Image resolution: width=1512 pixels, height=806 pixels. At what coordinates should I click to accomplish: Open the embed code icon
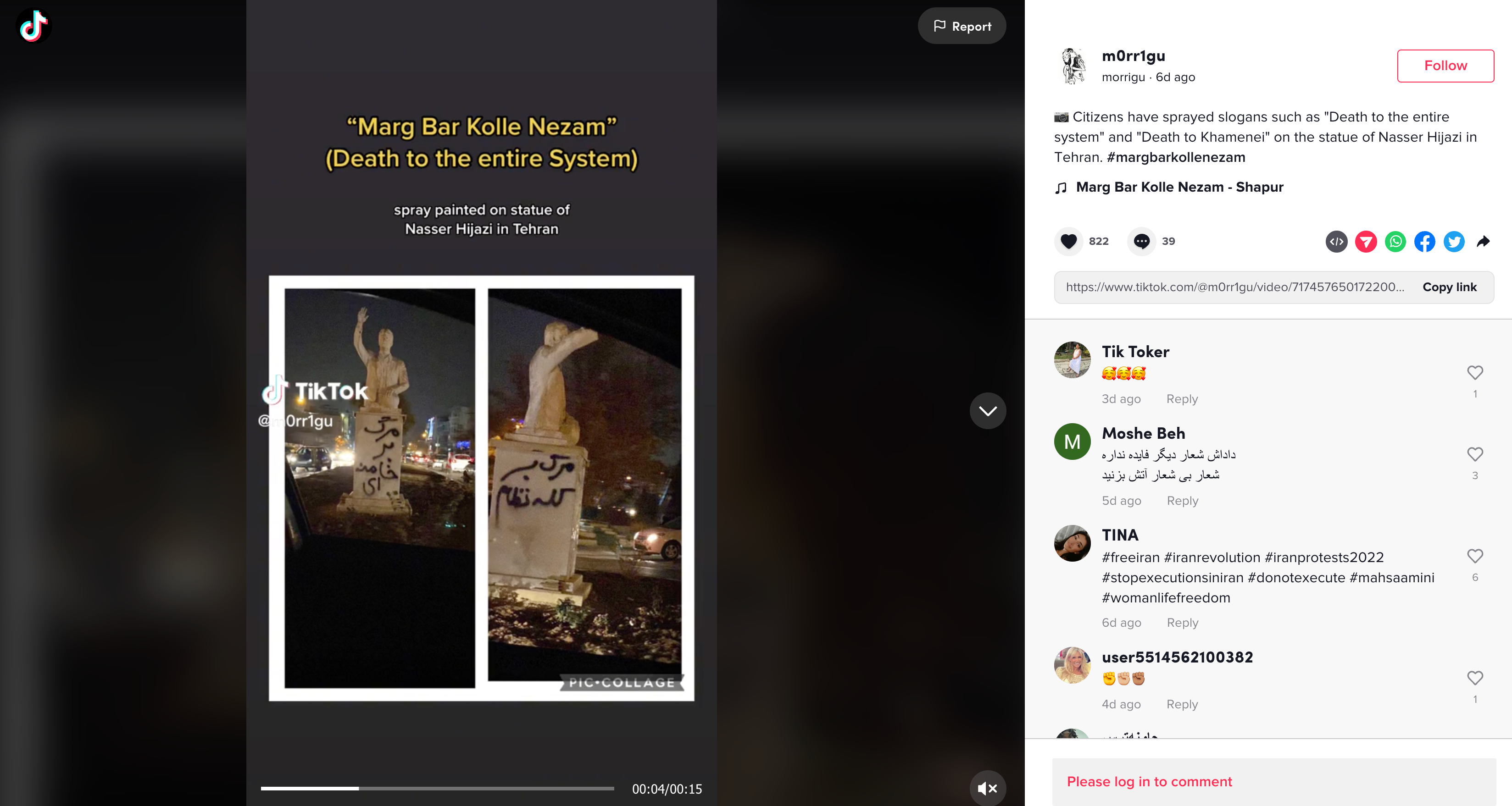(1336, 242)
